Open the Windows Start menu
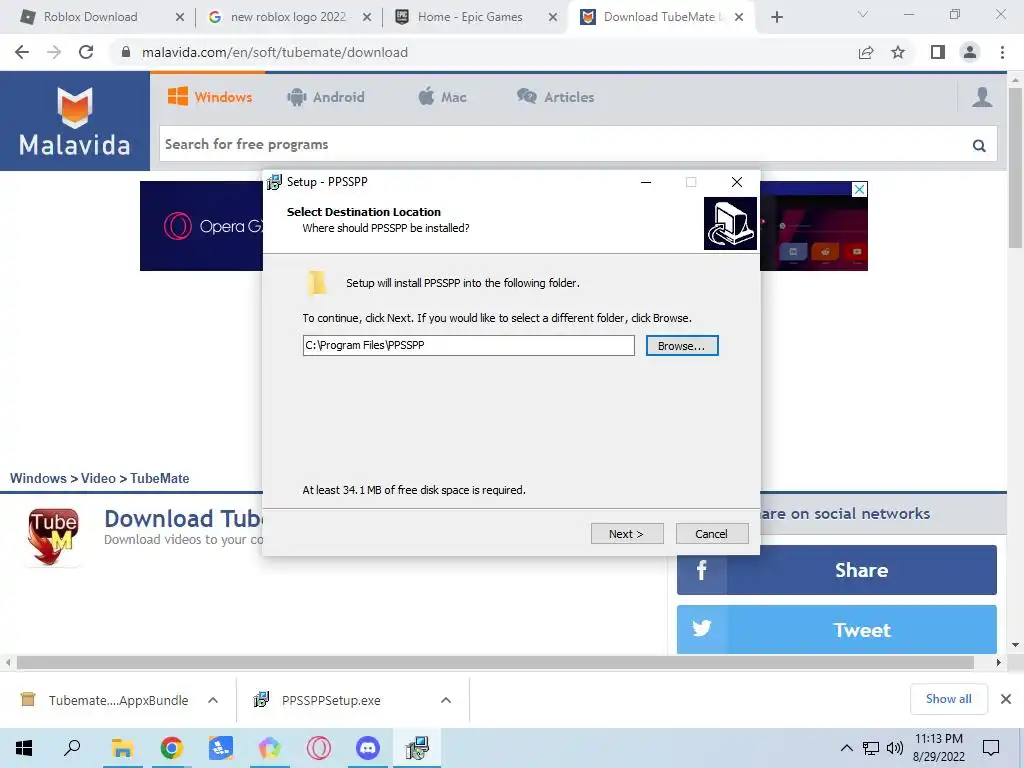The width and height of the screenshot is (1024, 768). pyautogui.click(x=24, y=748)
